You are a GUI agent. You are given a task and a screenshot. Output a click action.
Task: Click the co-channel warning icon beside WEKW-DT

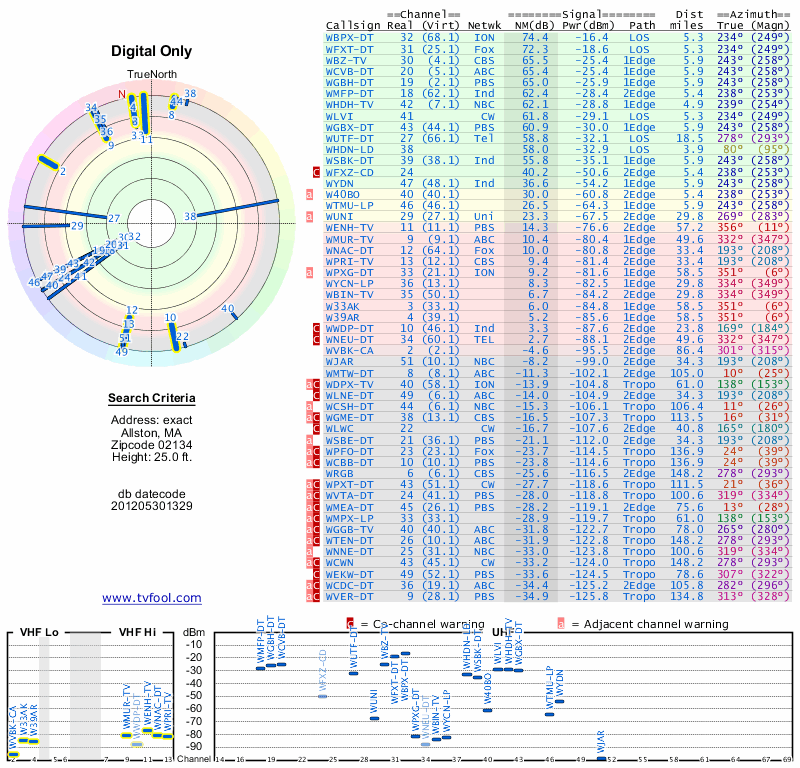[316, 575]
